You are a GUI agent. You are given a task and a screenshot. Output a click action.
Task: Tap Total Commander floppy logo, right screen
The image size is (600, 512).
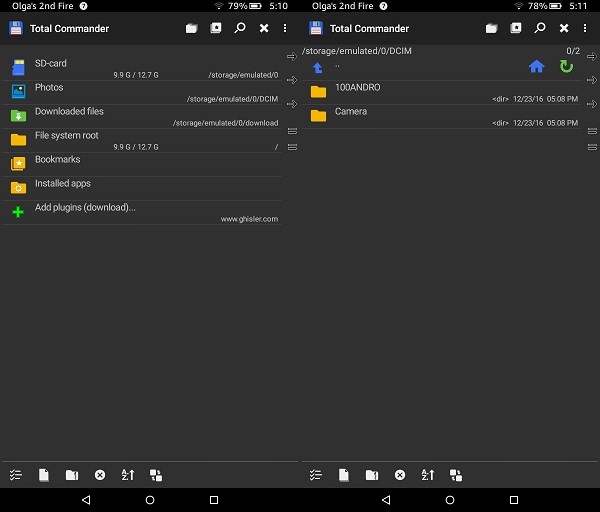point(316,28)
